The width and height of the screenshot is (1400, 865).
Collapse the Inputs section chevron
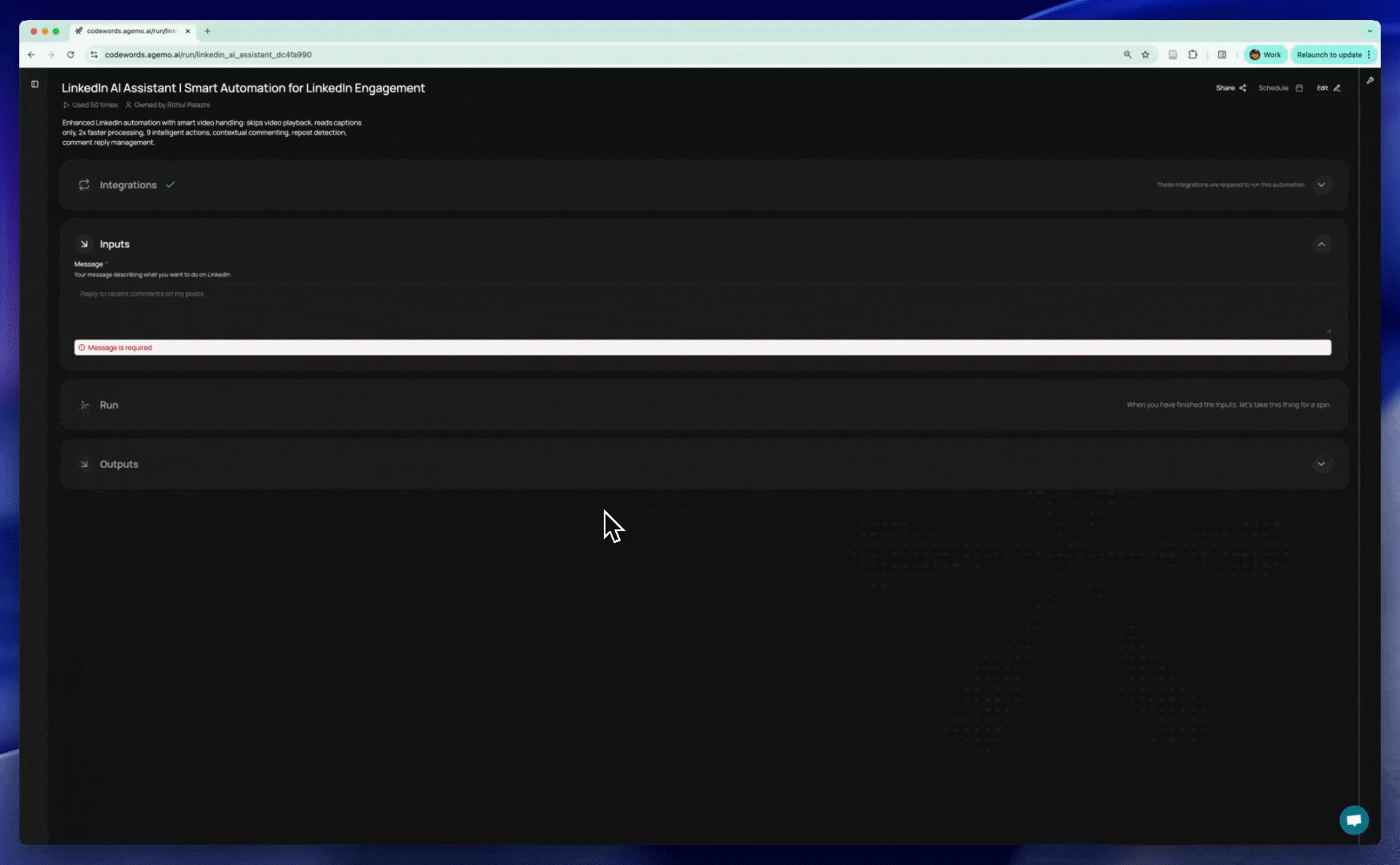(x=1322, y=244)
